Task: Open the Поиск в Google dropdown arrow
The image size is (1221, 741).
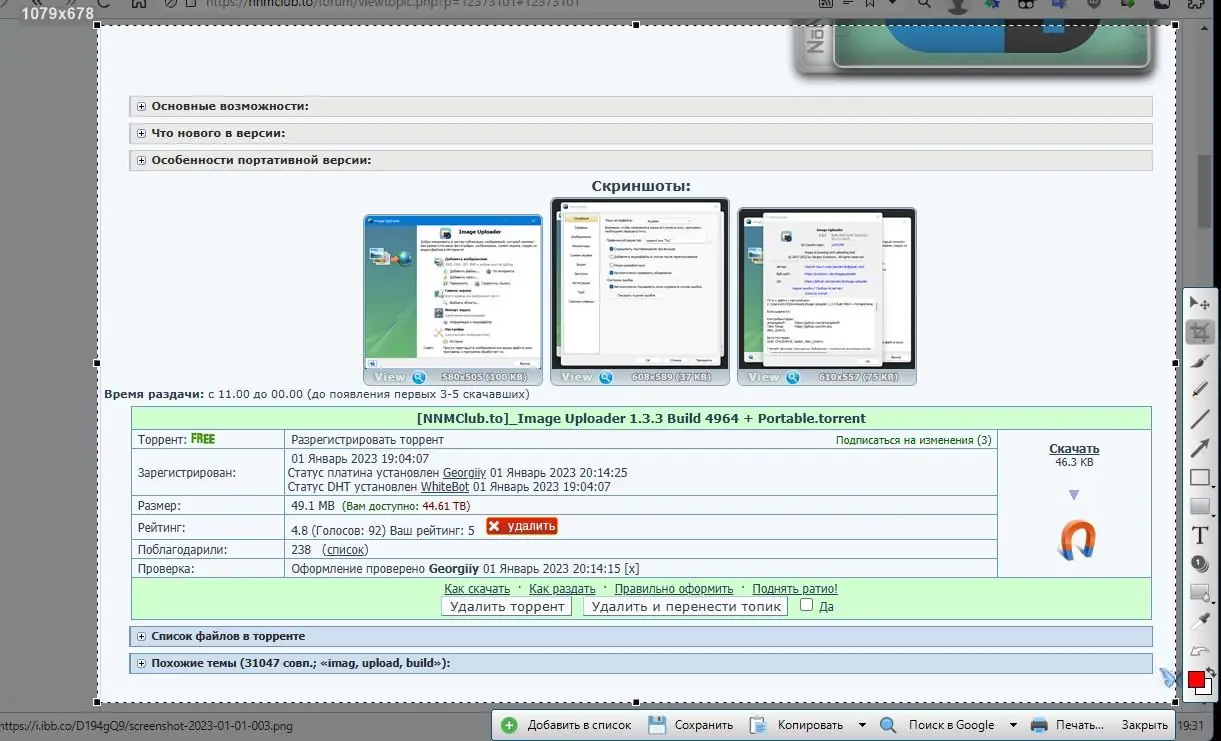Action: pos(1013,725)
